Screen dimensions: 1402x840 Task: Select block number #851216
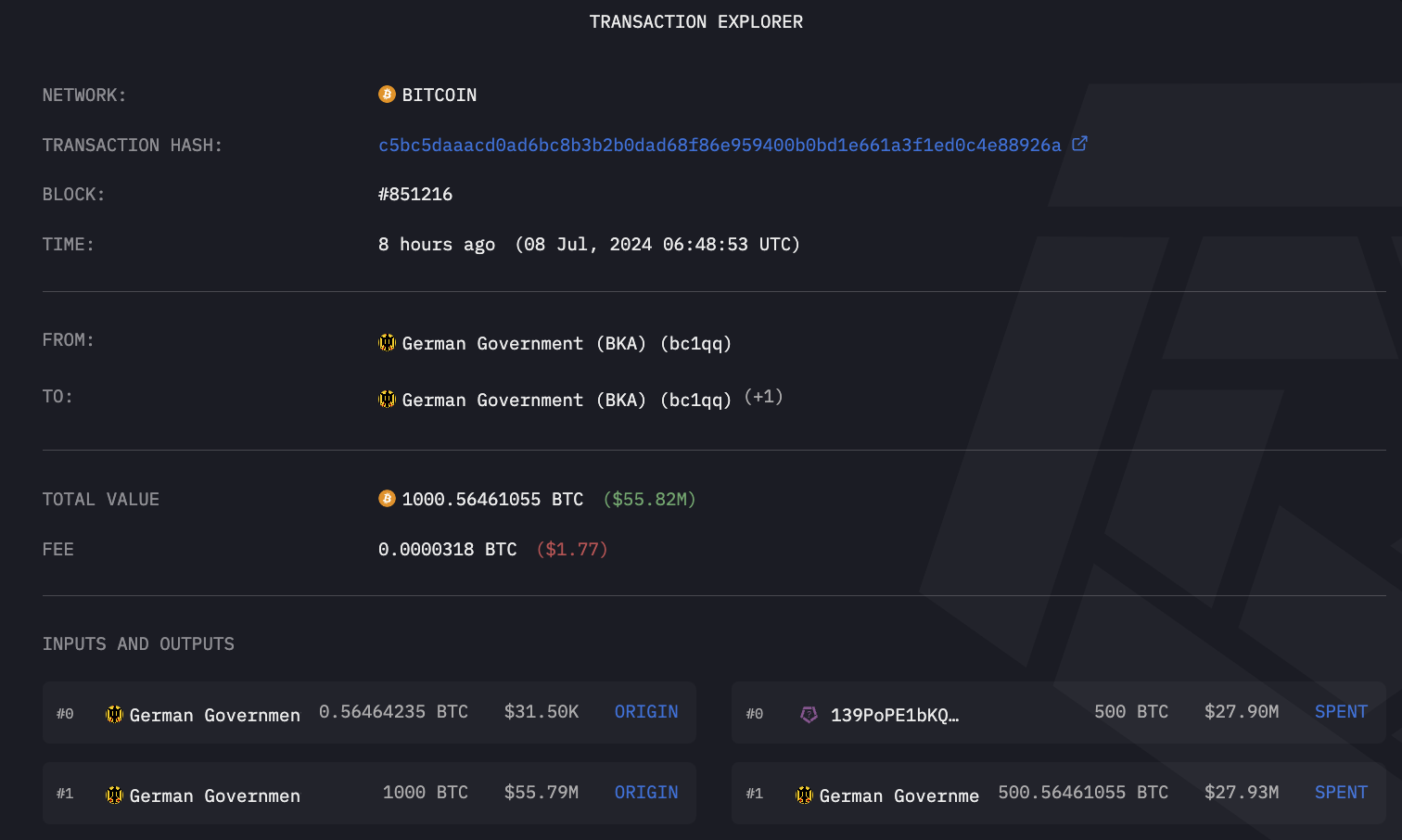(x=415, y=194)
